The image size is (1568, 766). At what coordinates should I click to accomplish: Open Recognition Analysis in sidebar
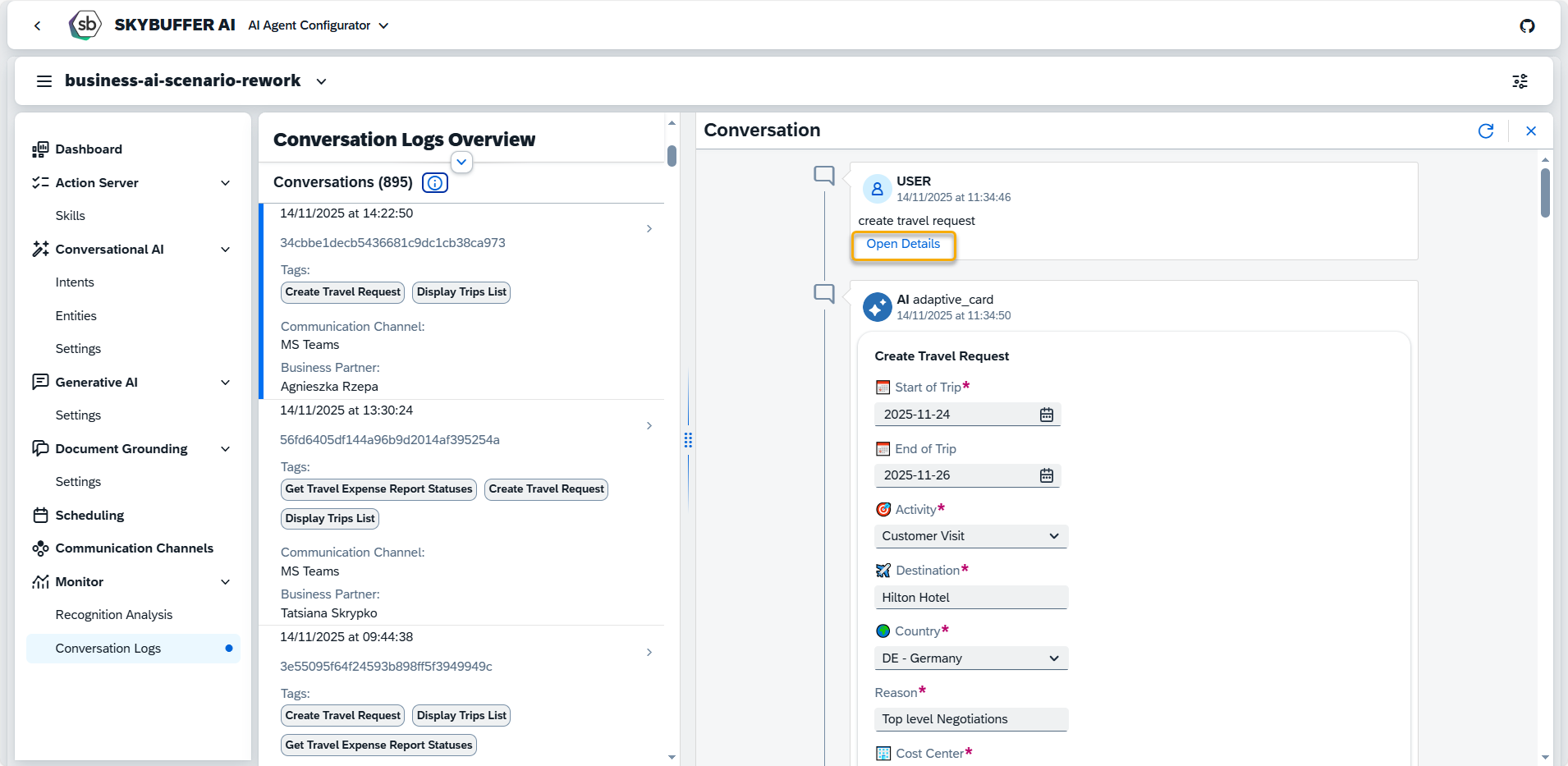pyautogui.click(x=114, y=615)
